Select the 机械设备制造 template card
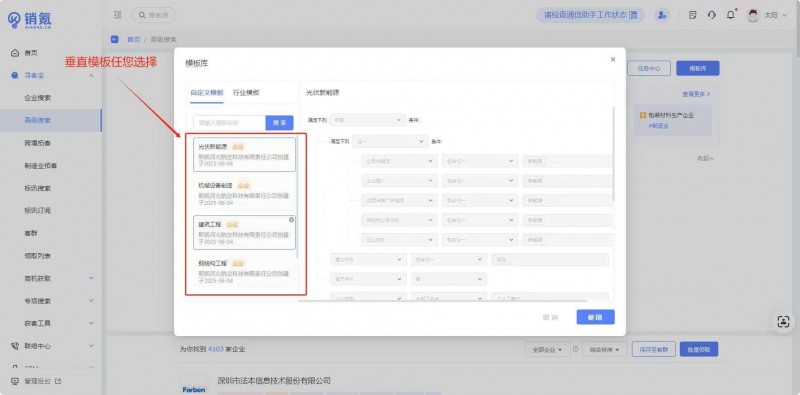800x395 pixels. coord(244,193)
